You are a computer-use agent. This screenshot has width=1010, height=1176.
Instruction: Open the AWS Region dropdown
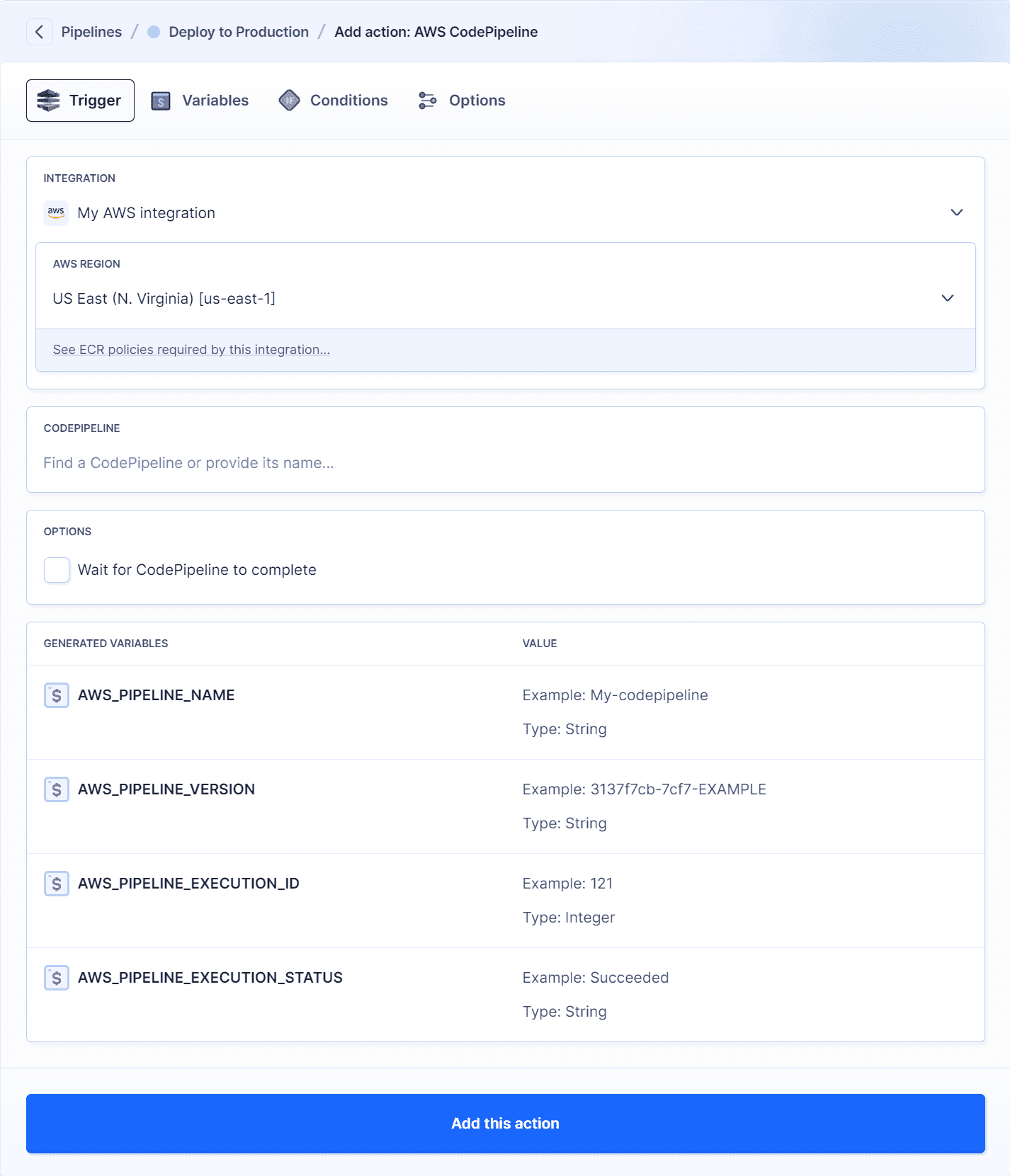coord(506,286)
